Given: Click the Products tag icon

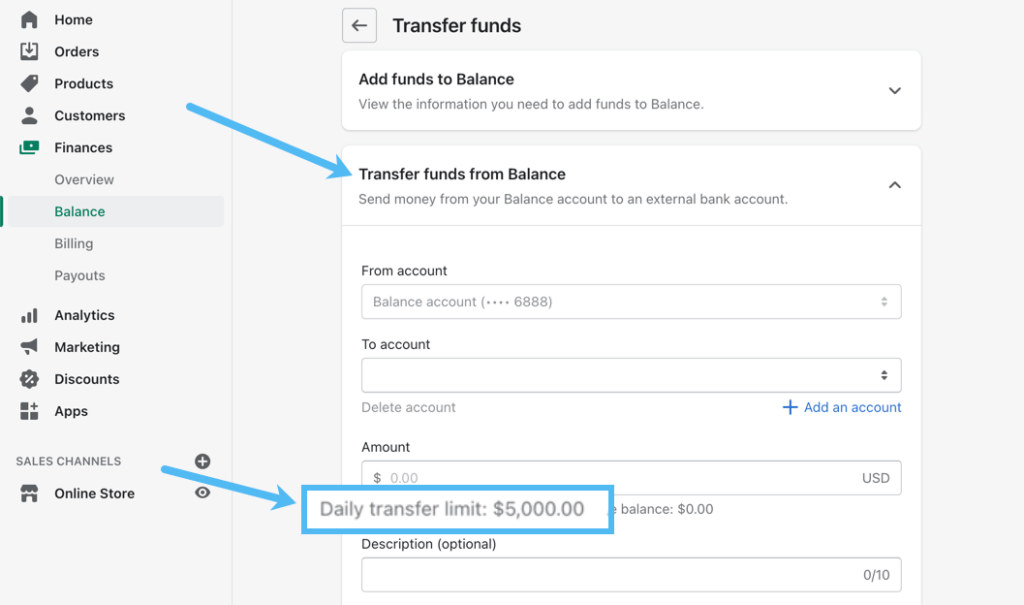Looking at the screenshot, I should tap(29, 83).
